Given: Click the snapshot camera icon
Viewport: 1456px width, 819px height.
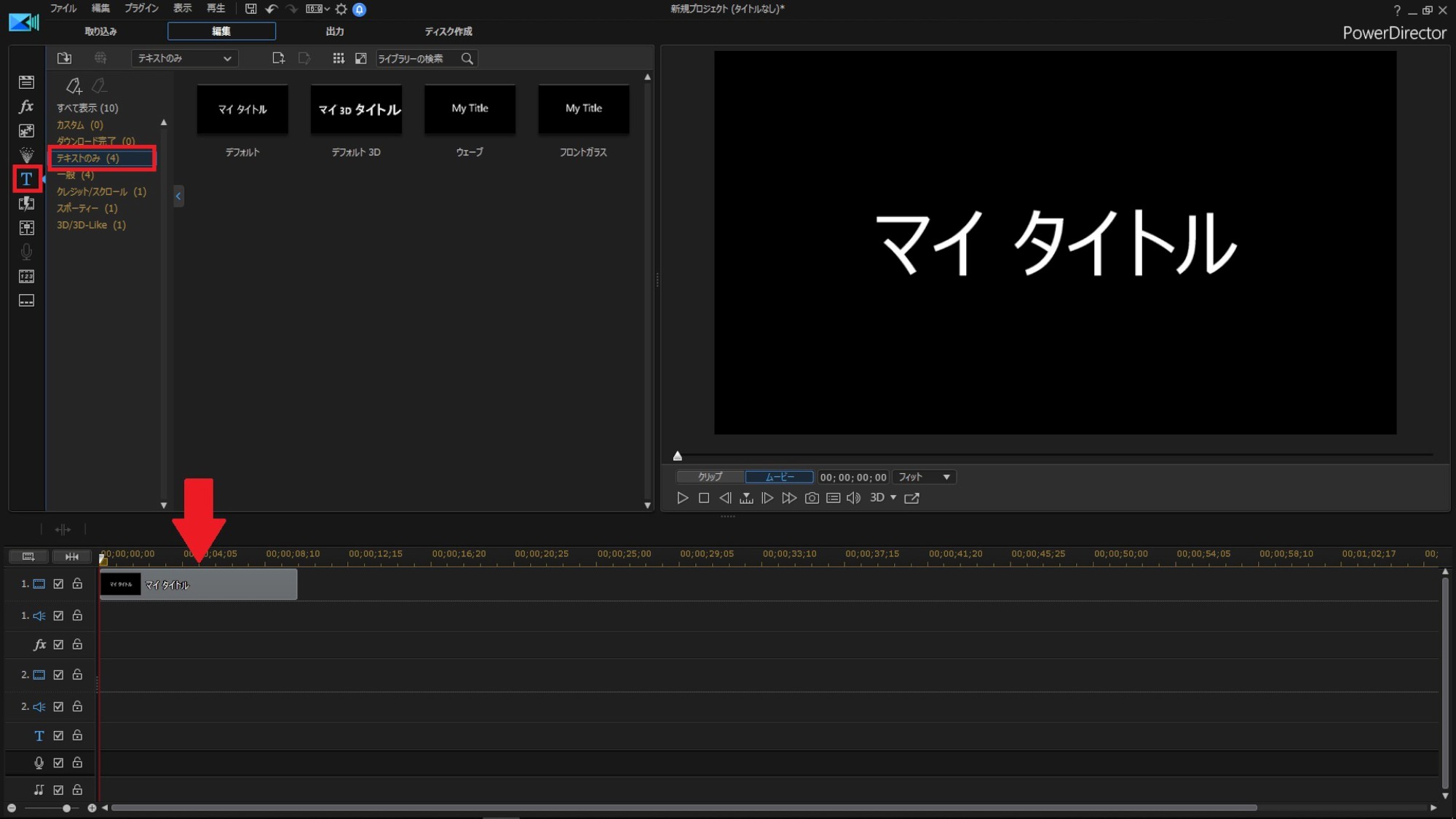Looking at the screenshot, I should pos(812,498).
